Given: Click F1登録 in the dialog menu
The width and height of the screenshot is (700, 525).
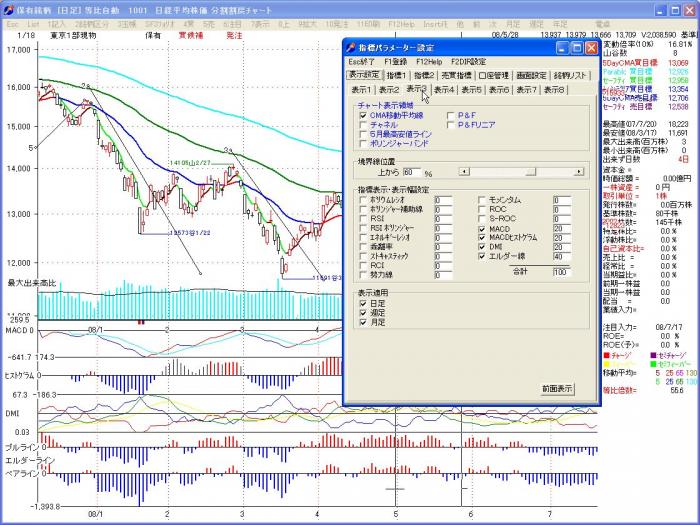Looking at the screenshot, I should coord(396,62).
